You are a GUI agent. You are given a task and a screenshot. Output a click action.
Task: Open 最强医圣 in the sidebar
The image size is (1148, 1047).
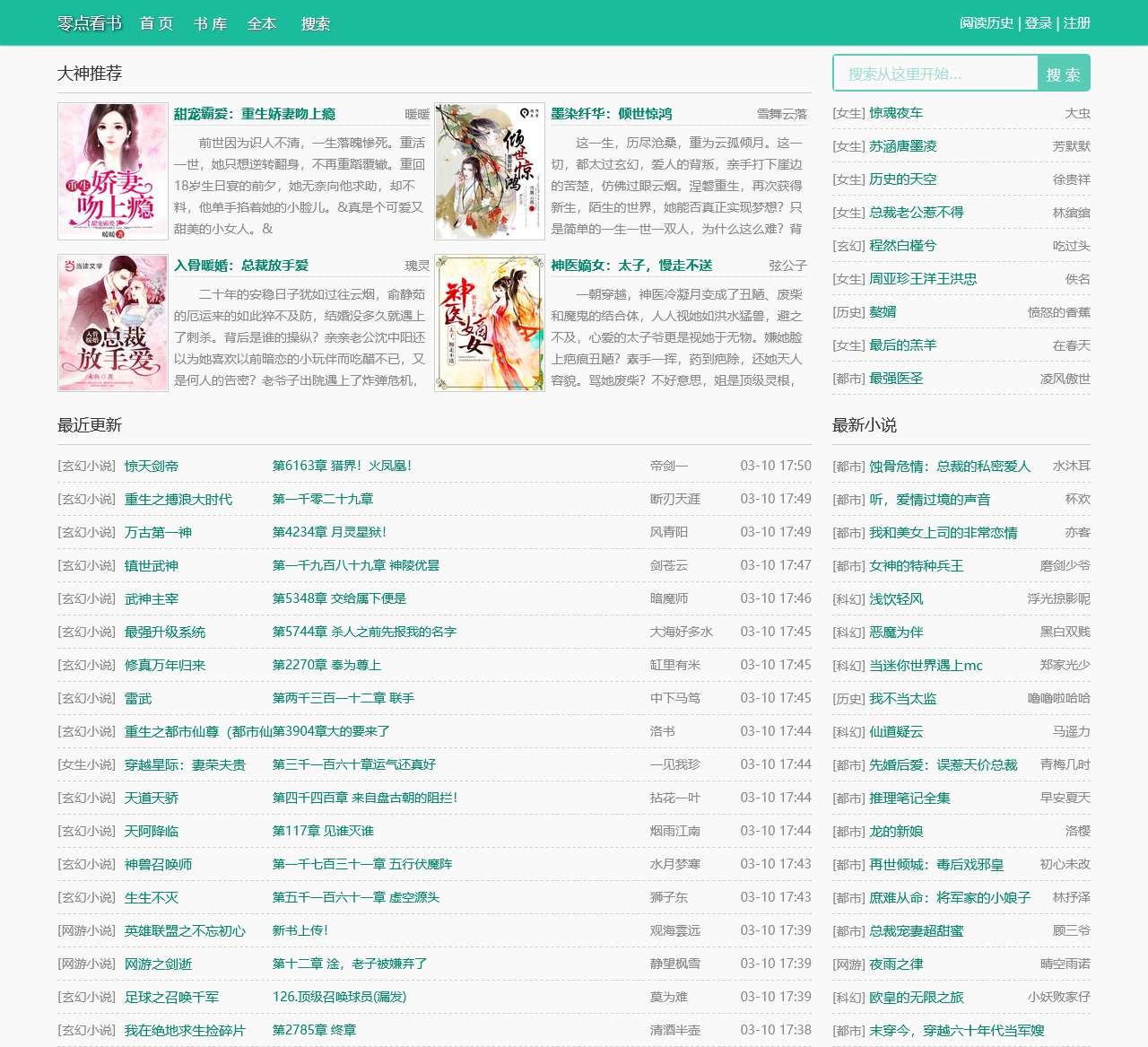(896, 379)
